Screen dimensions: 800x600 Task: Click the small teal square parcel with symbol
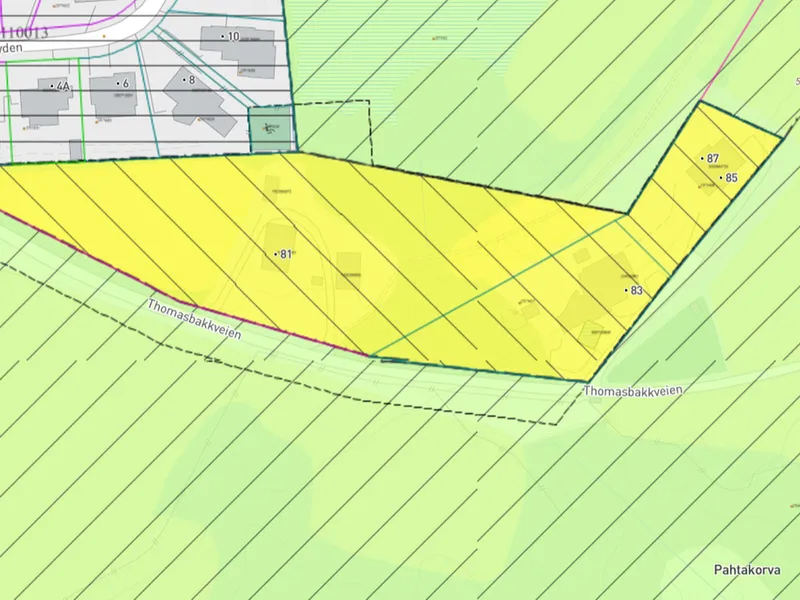tap(270, 129)
